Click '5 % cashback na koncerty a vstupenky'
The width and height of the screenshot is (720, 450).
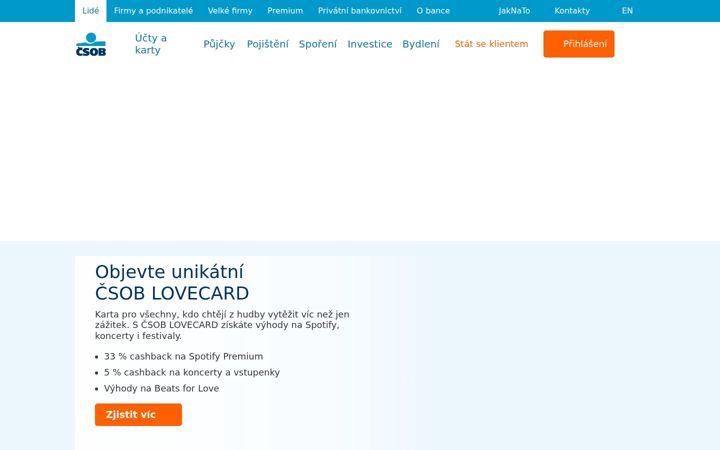point(191,372)
